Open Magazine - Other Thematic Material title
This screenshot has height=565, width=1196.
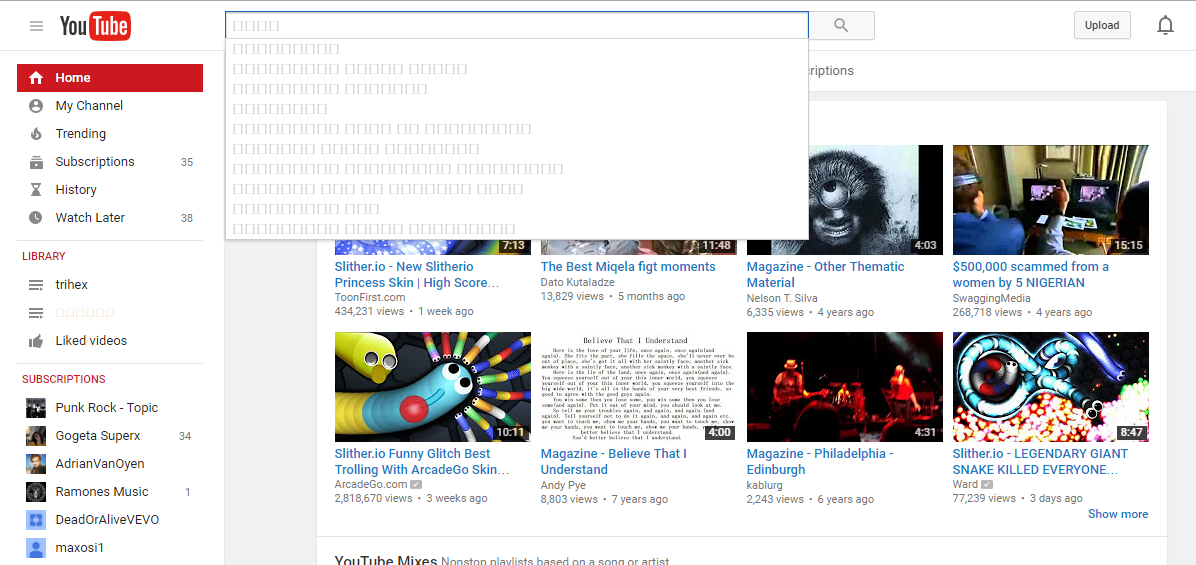[x=825, y=274]
